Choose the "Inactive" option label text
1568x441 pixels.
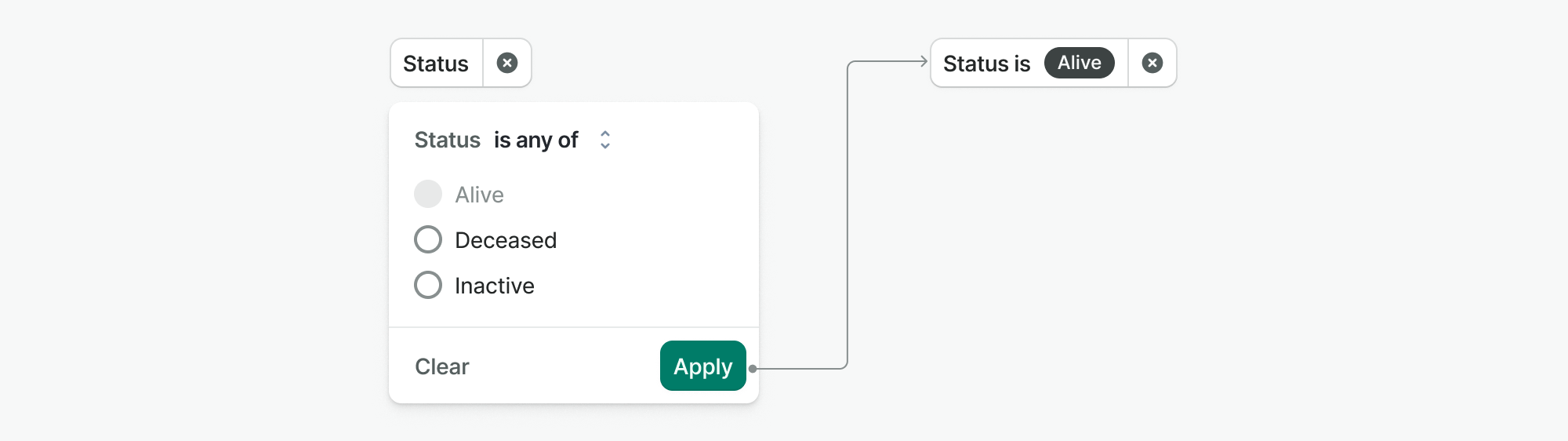495,286
